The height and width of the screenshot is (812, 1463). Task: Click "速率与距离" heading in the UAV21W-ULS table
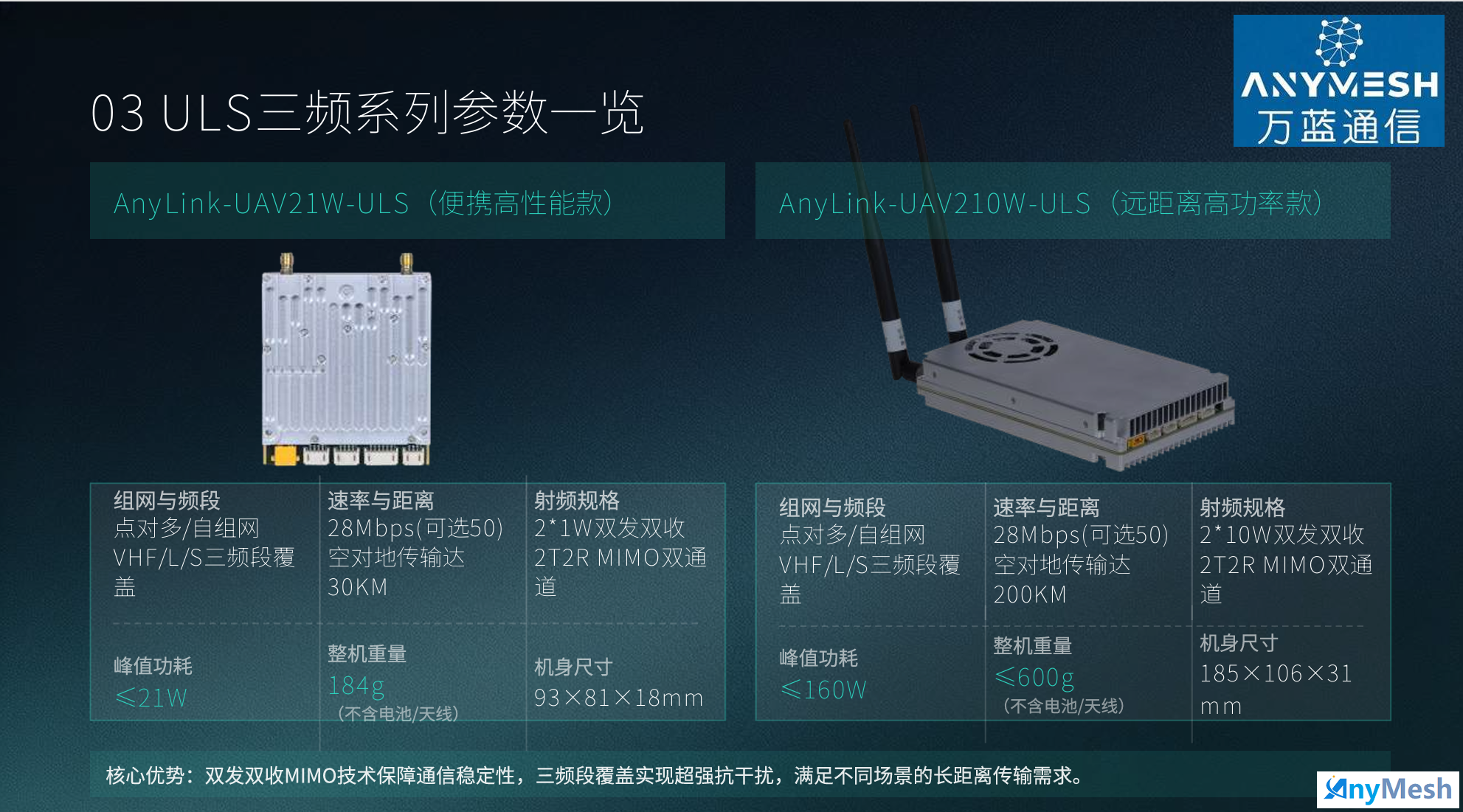click(381, 501)
